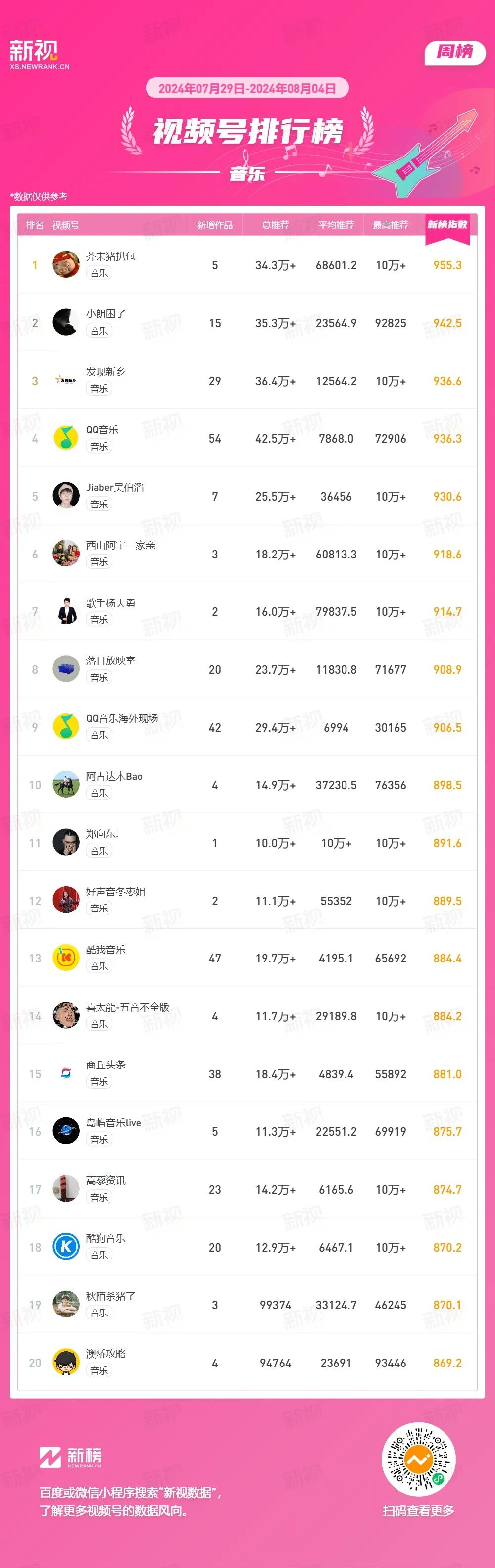Click the 新增作品 column header
Image resolution: width=495 pixels, height=1568 pixels.
point(214,225)
